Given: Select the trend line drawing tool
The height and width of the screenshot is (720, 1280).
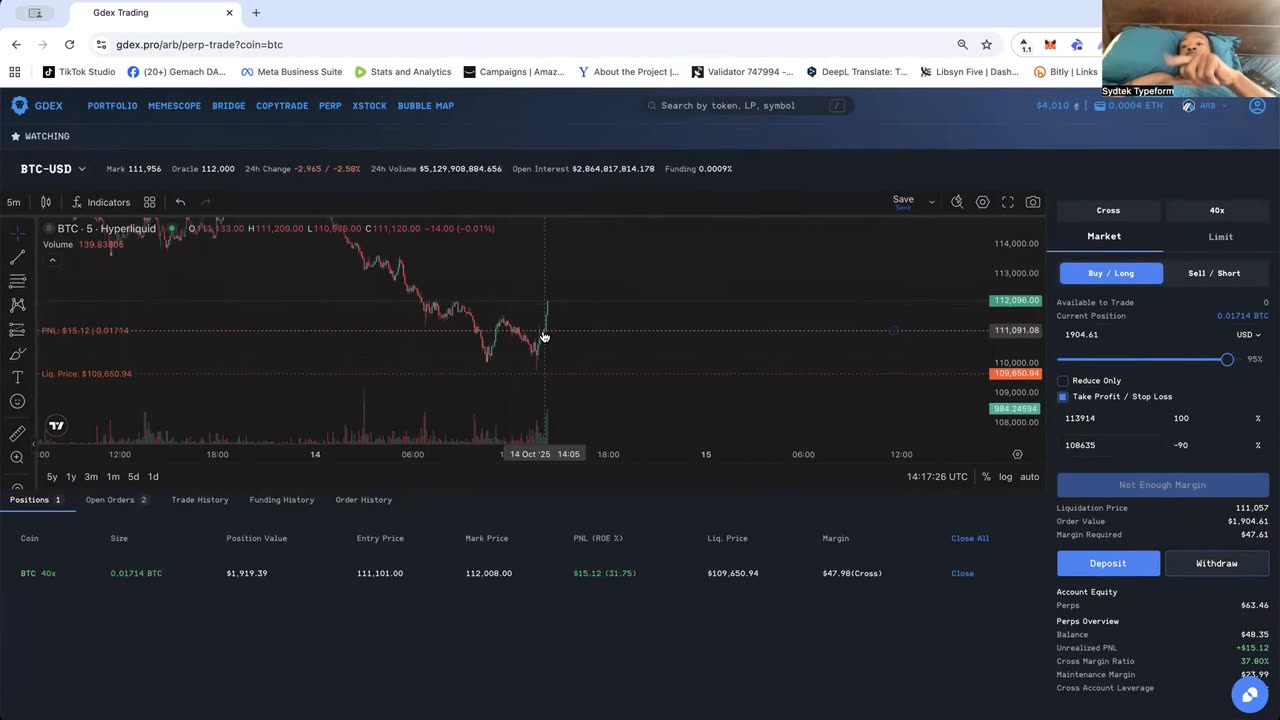Looking at the screenshot, I should point(17,258).
